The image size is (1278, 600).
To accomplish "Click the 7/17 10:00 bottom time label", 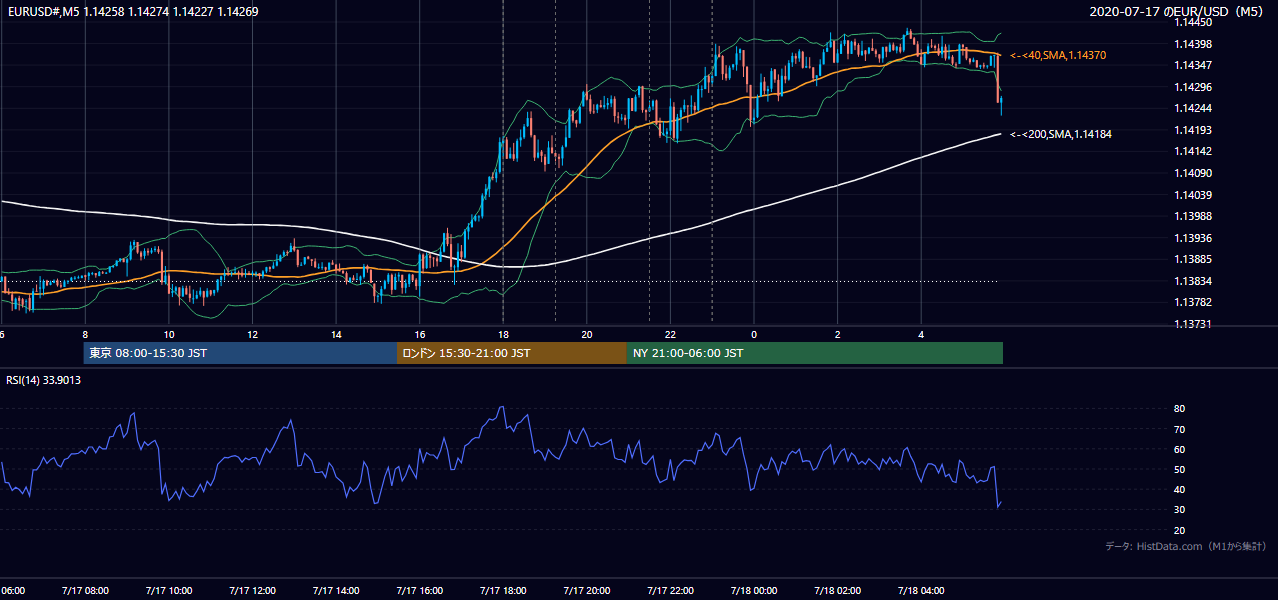I will point(168,591).
